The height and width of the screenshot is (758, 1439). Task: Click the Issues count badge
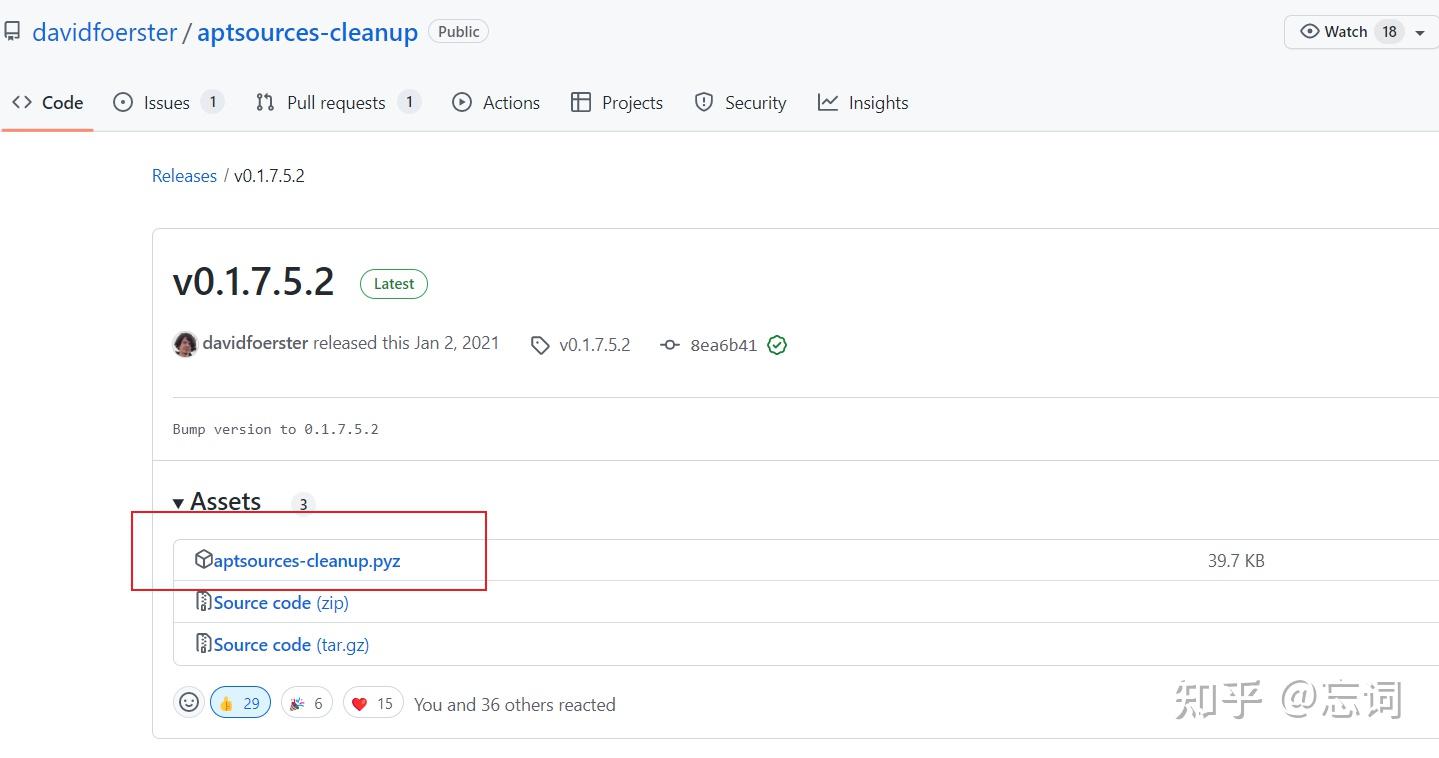click(x=212, y=101)
